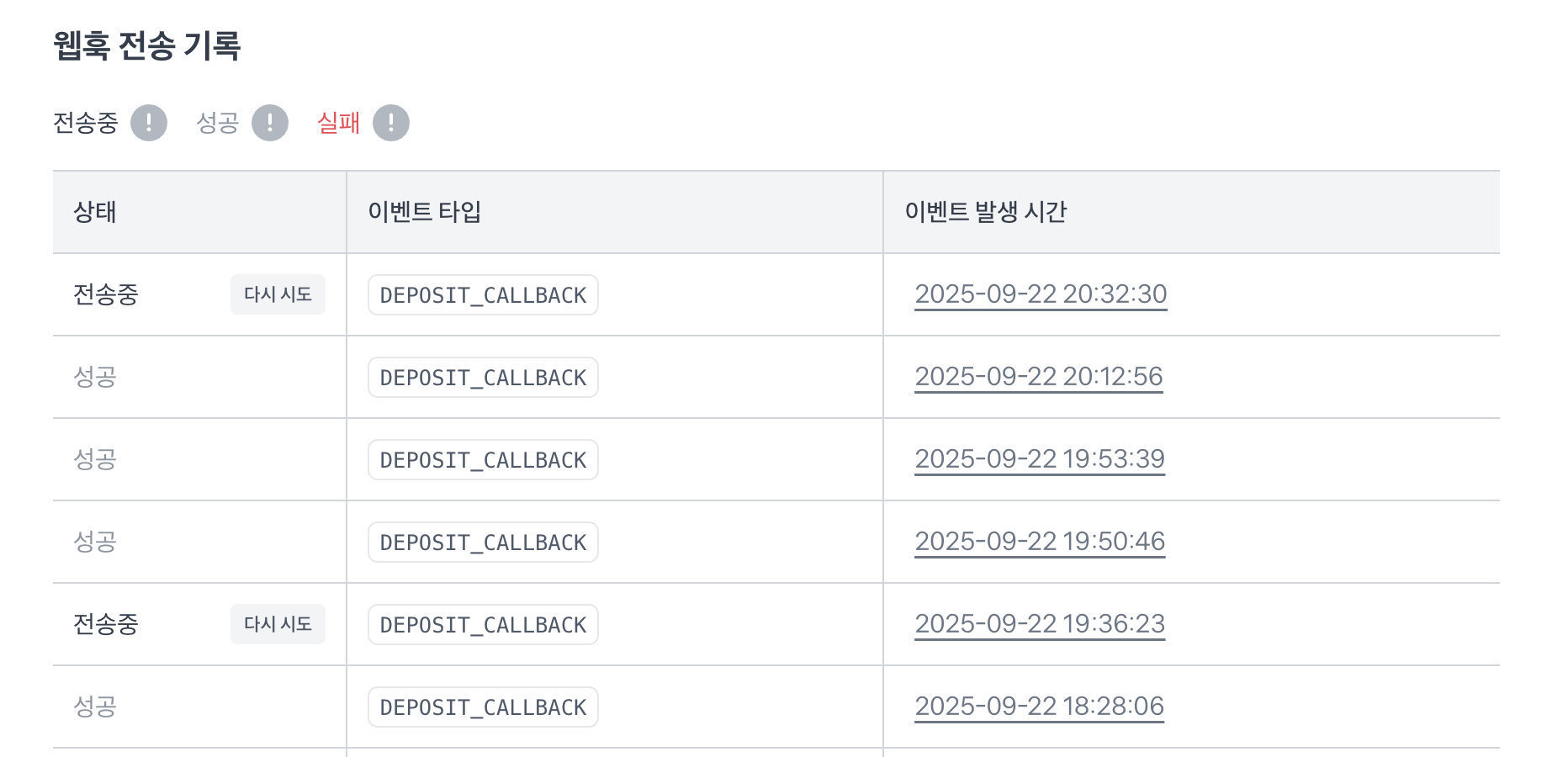Click DEPOSIT_CALLBACK tag for the 19:50:46 event
The image size is (1568, 757).
pyautogui.click(x=483, y=542)
